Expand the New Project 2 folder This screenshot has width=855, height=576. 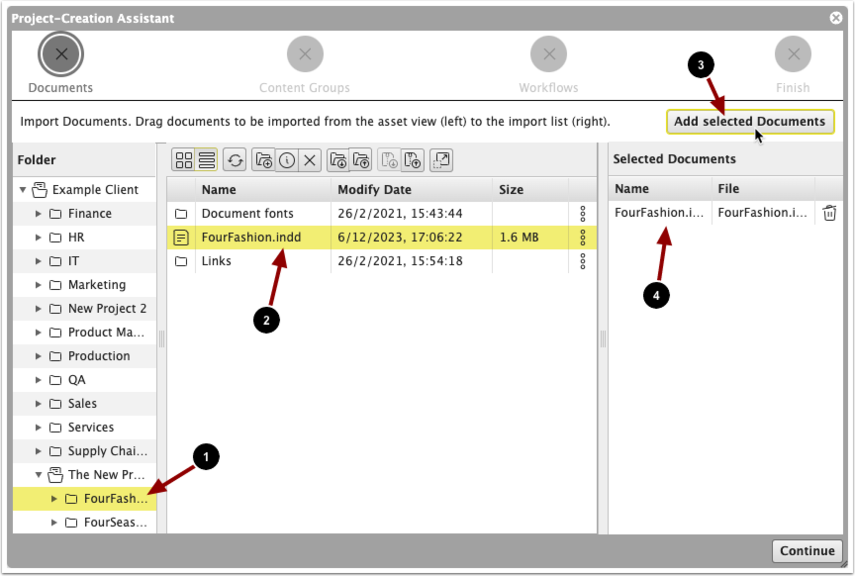click(38, 309)
